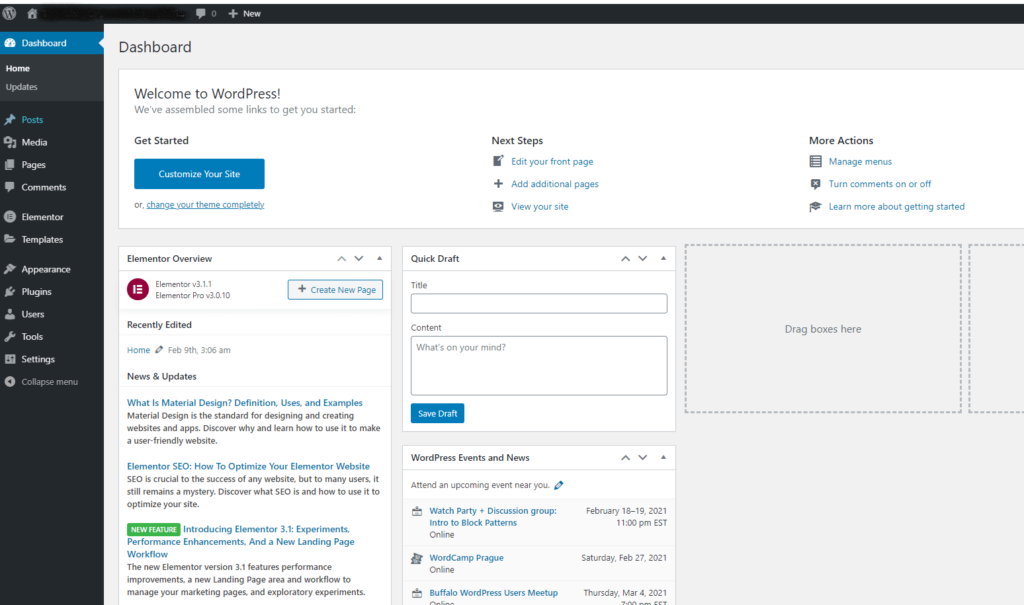Screen dimensions: 1024x605
Task: Click the plus icon beside Add additional pages
Action: [x=498, y=184]
